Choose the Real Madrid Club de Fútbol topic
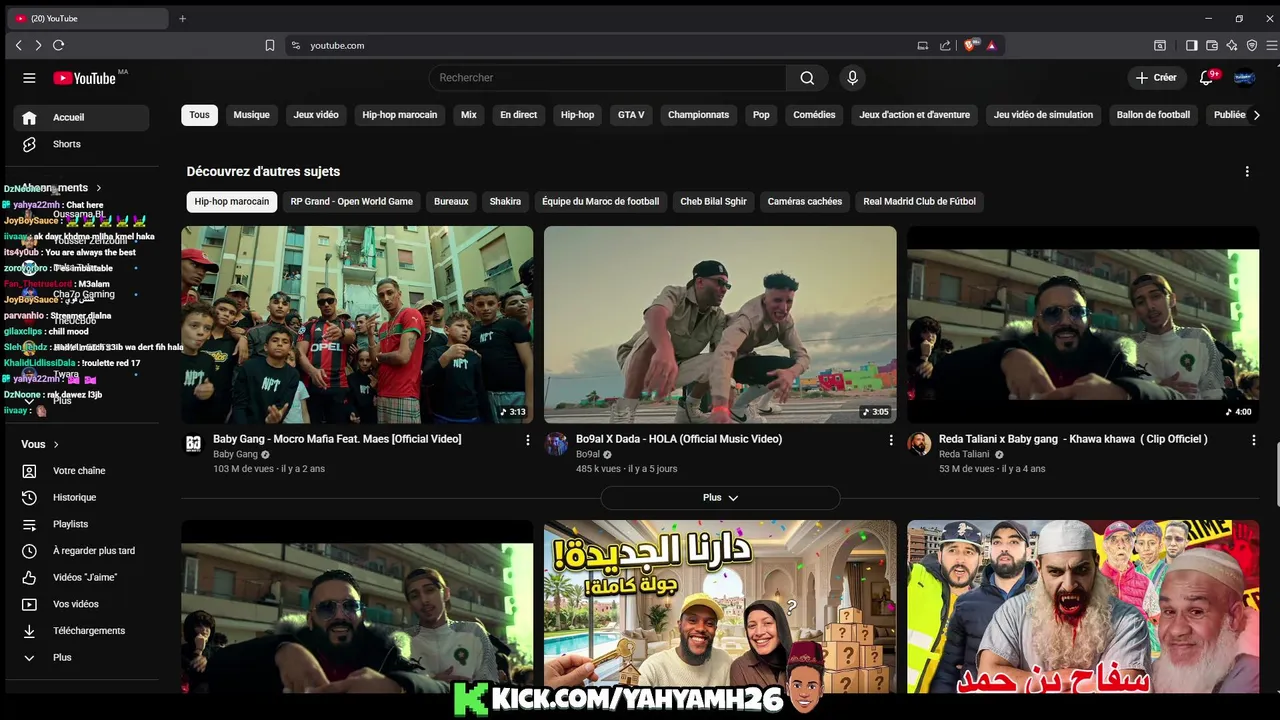Image resolution: width=1280 pixels, height=720 pixels. (x=919, y=202)
